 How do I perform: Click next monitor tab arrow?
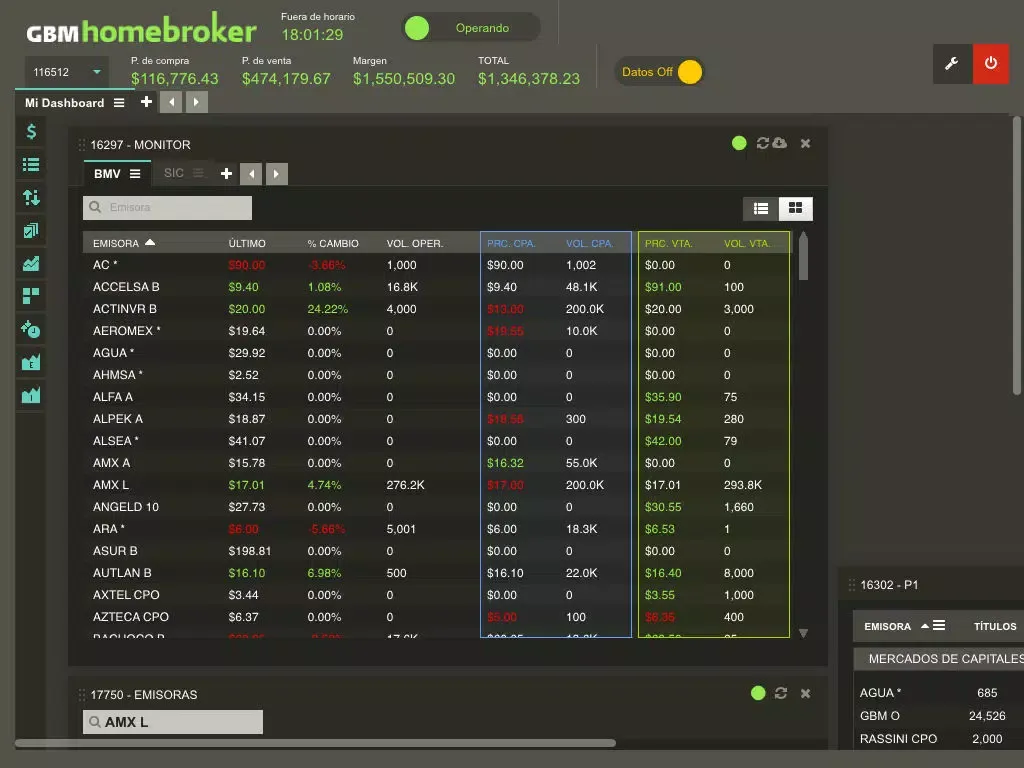tap(277, 174)
